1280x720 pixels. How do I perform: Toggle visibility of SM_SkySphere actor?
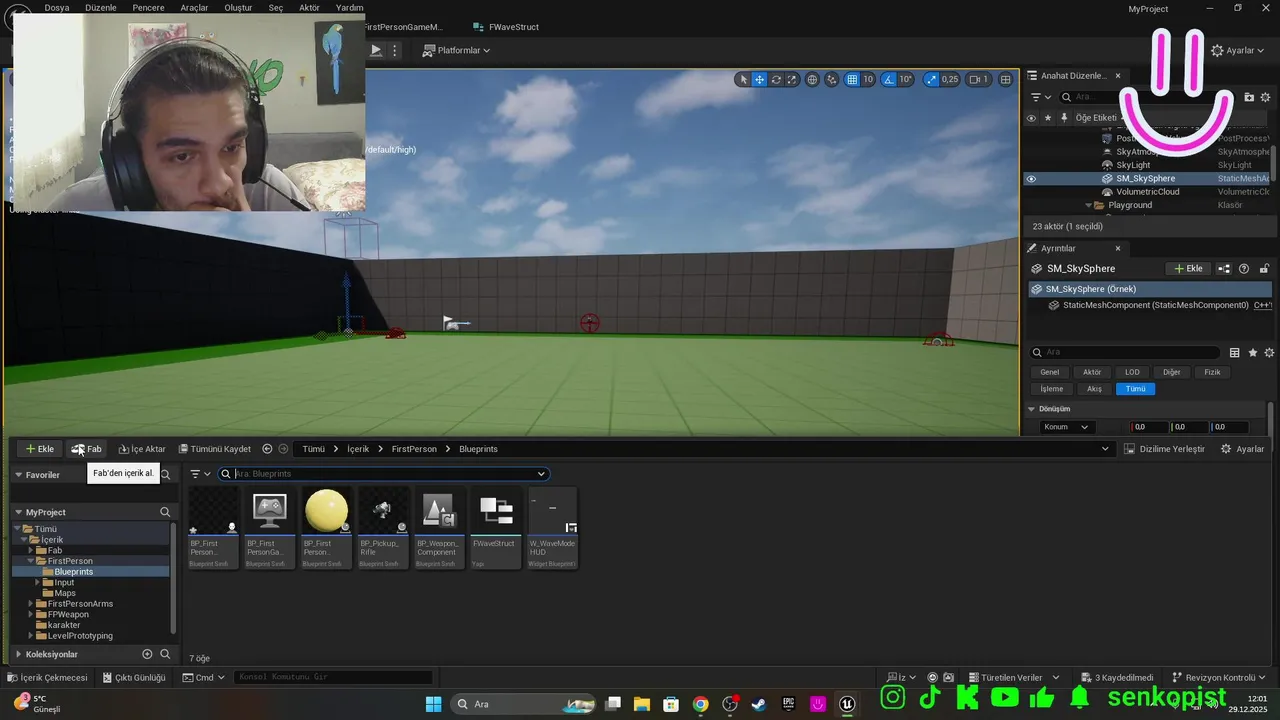click(1031, 179)
